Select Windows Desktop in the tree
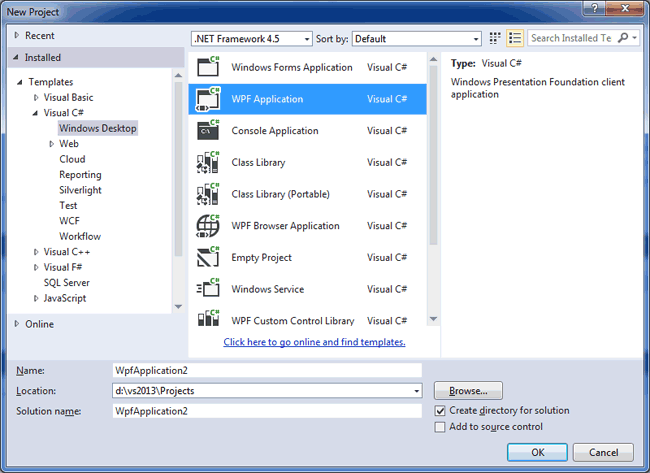 click(x=98, y=128)
